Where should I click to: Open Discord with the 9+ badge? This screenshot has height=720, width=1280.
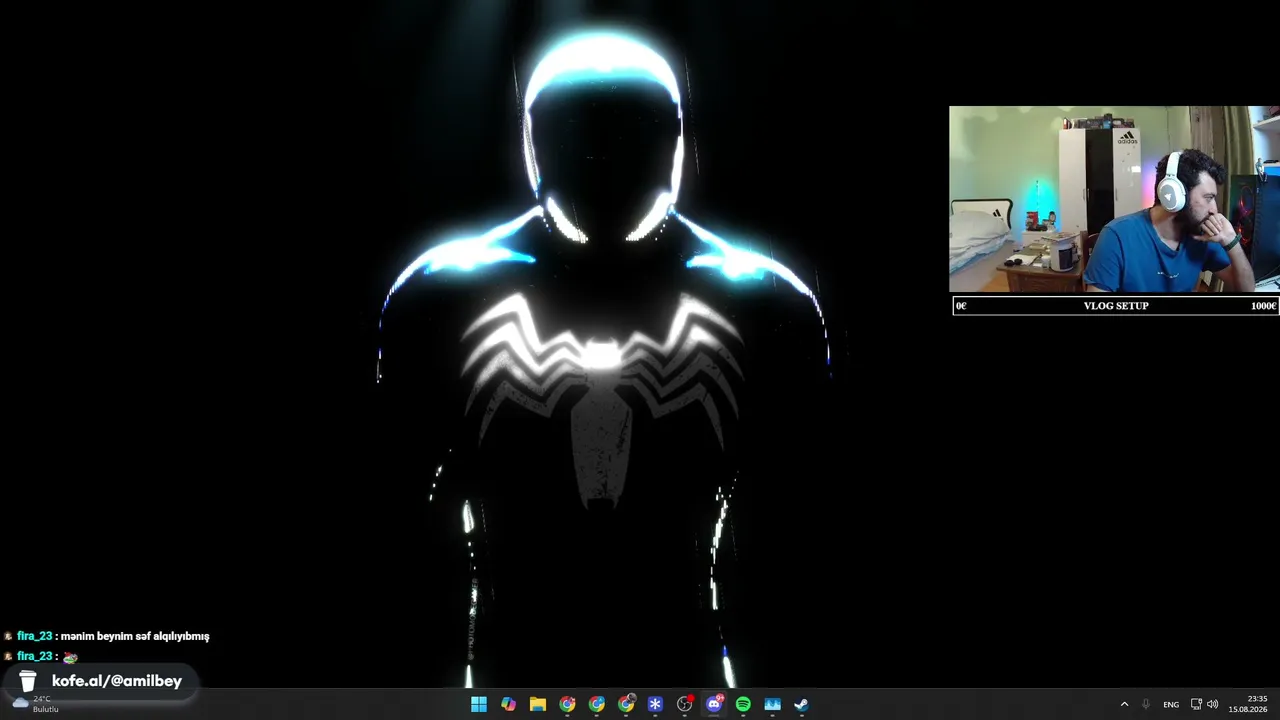pos(714,704)
